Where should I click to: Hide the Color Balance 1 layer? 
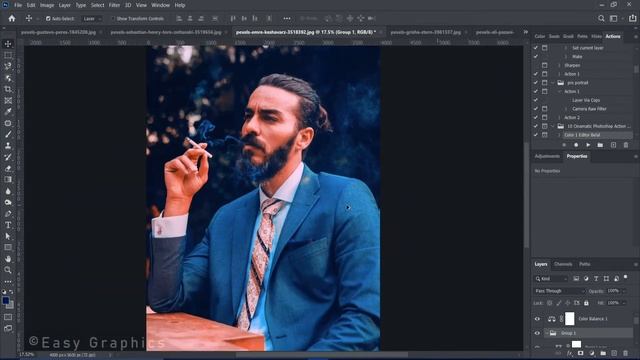(x=537, y=319)
